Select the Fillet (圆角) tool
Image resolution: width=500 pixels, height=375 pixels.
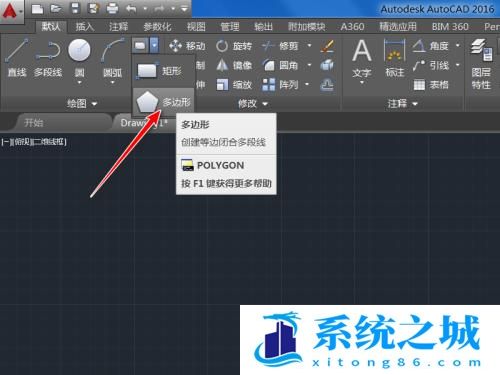280,65
